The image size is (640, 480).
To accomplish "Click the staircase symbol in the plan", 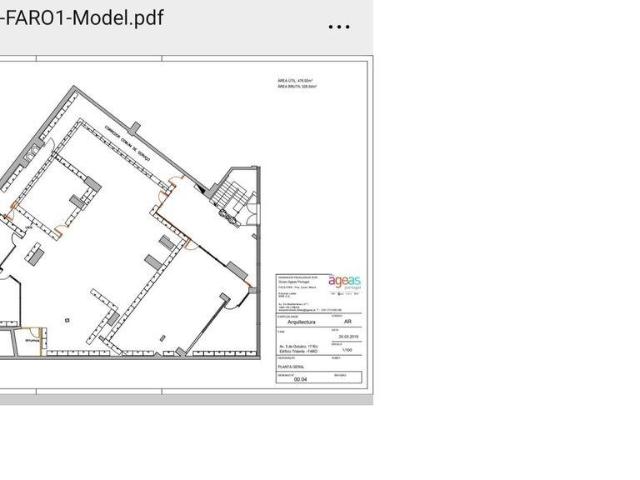I will [229, 194].
